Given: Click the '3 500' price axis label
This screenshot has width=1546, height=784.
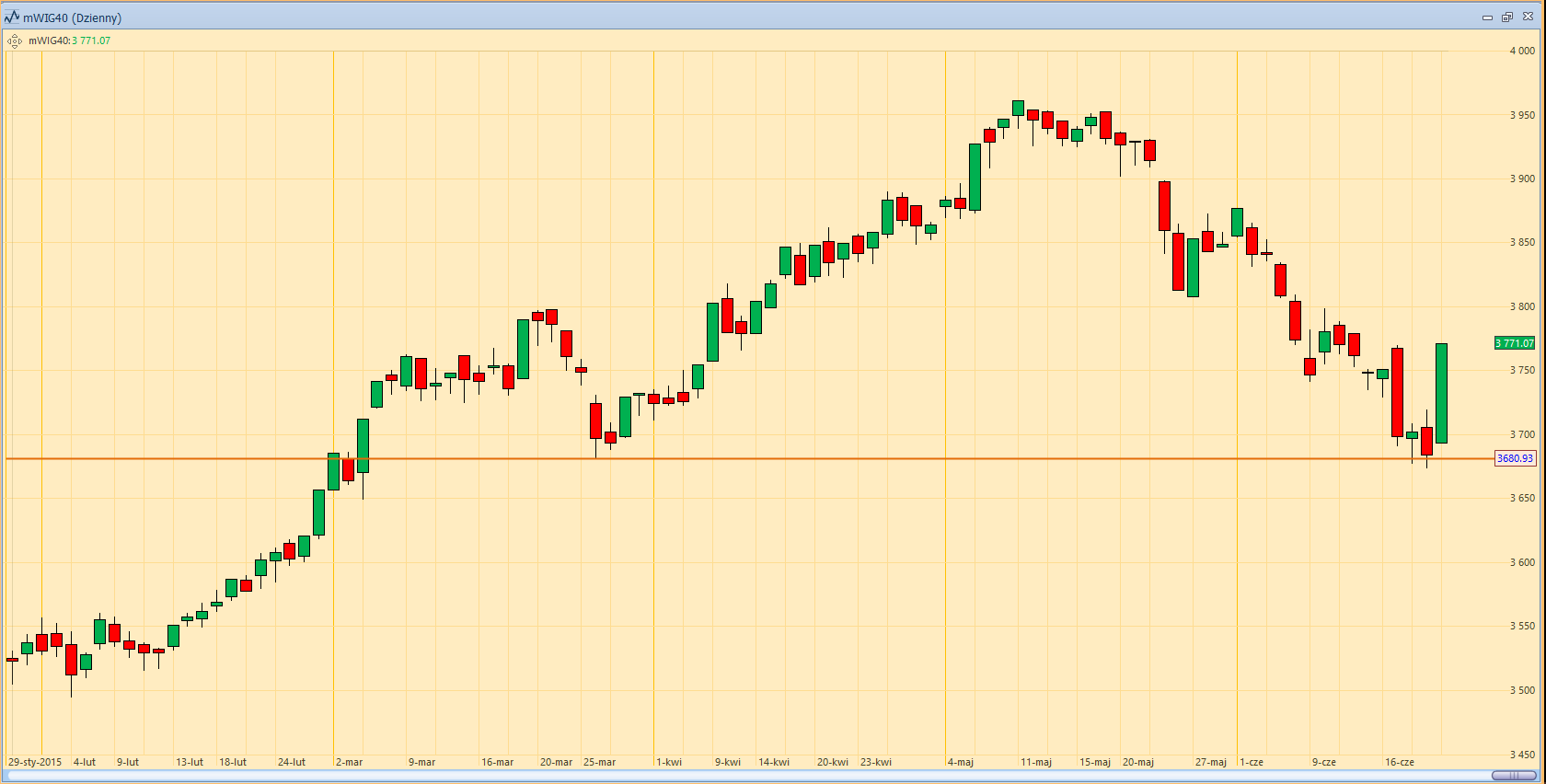Looking at the screenshot, I should (x=1522, y=690).
